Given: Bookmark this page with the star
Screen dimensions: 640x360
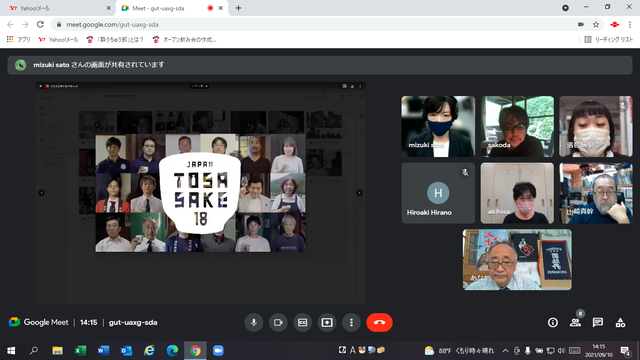Looking at the screenshot, I should pos(596,24).
